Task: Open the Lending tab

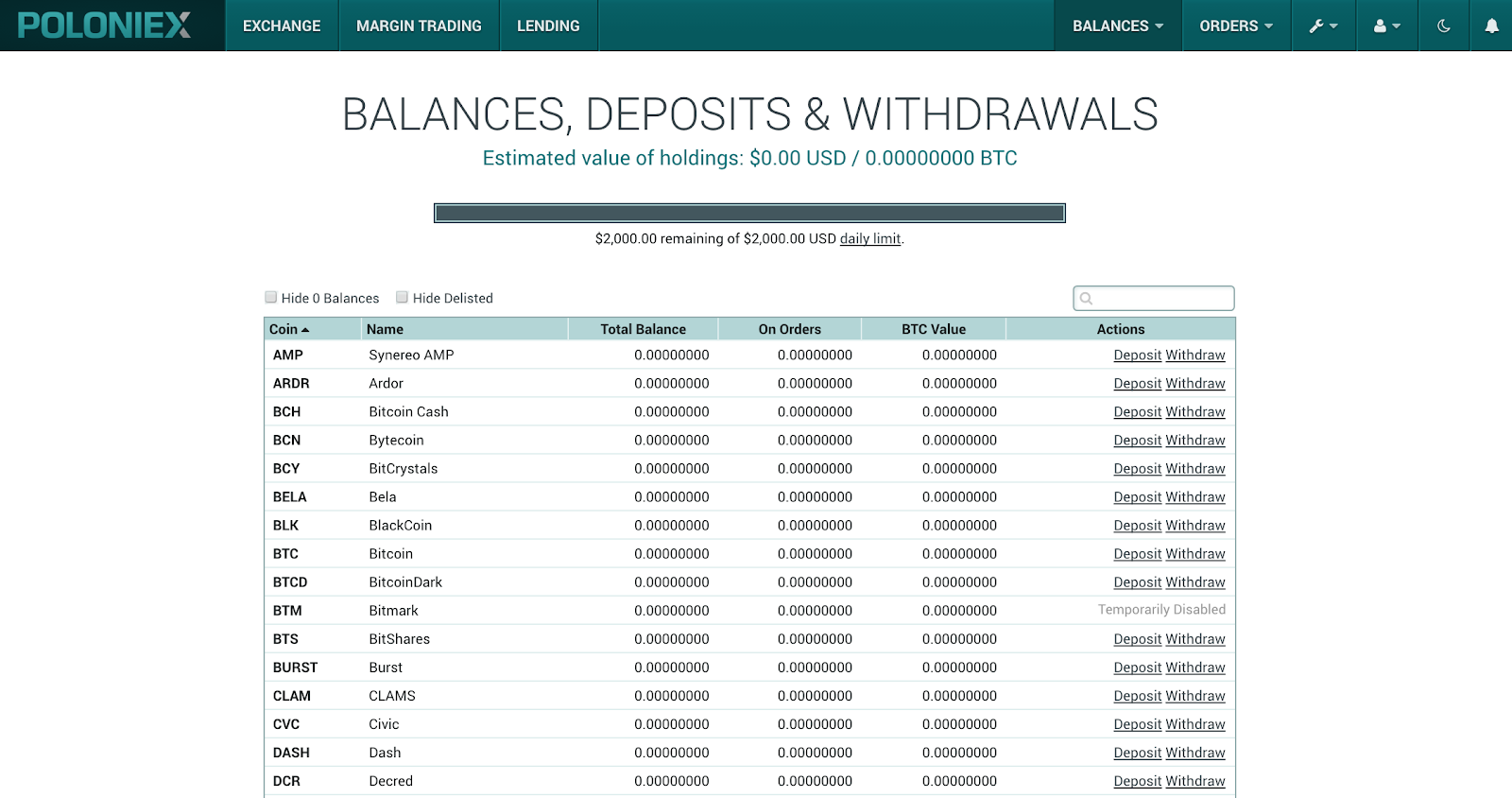Action: coord(548,26)
